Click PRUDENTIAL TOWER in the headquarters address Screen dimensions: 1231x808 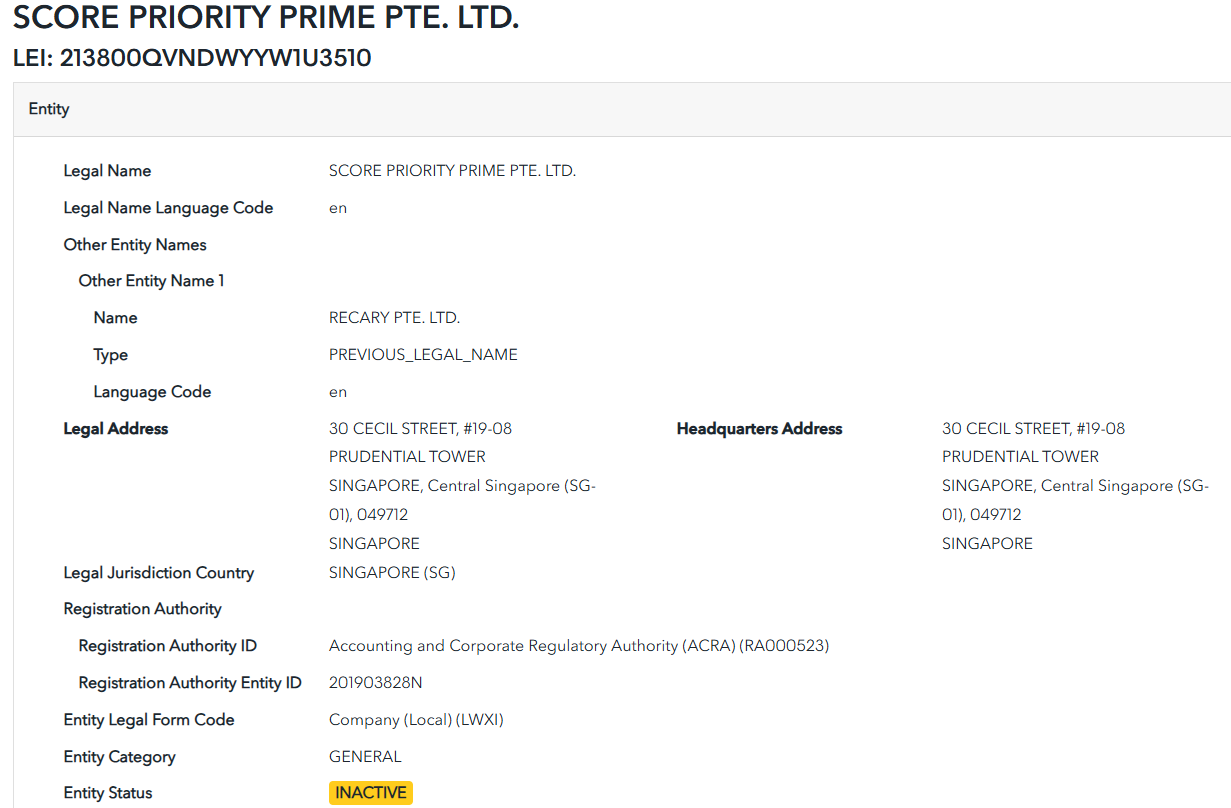pos(1020,457)
